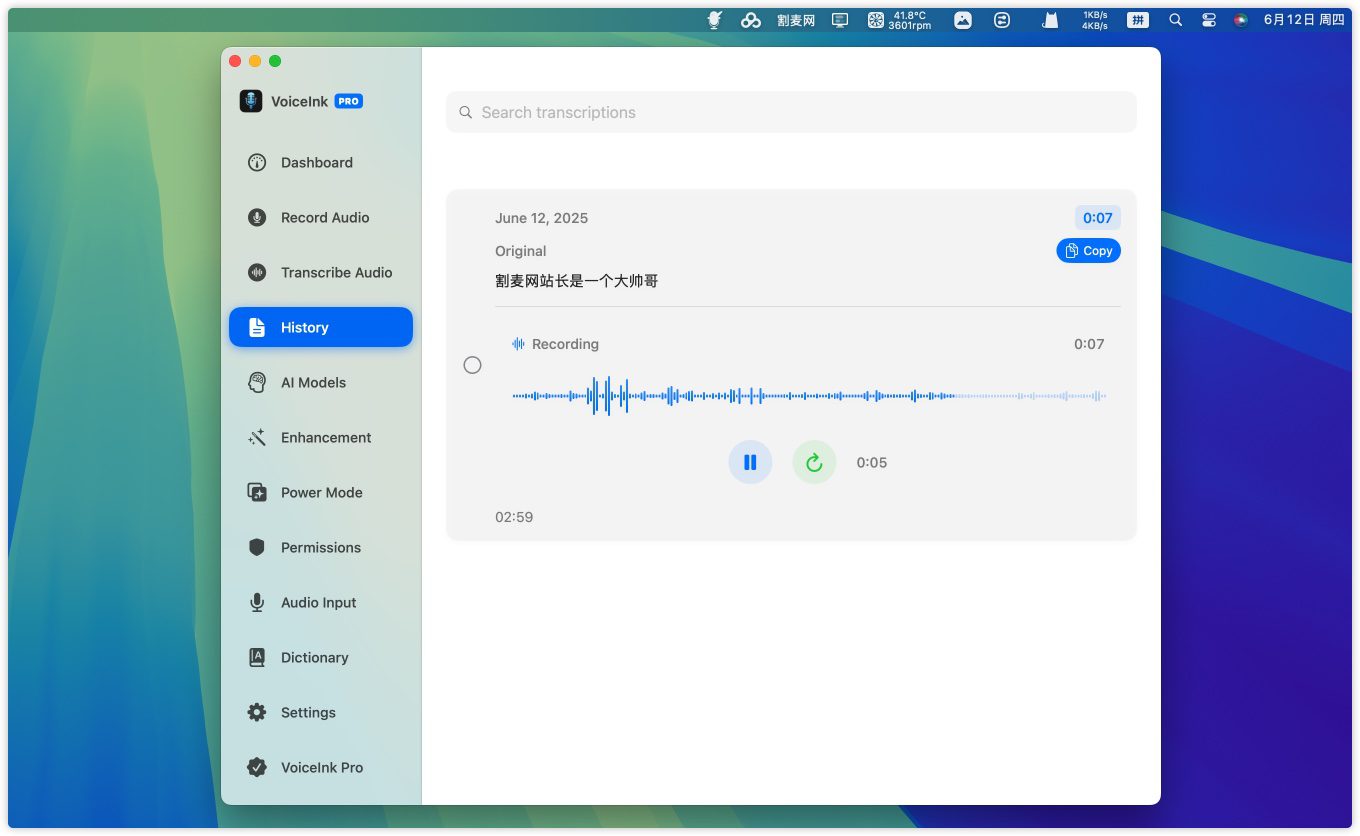The image size is (1360, 836).
Task: Copy the original transcription text
Action: tap(1088, 251)
